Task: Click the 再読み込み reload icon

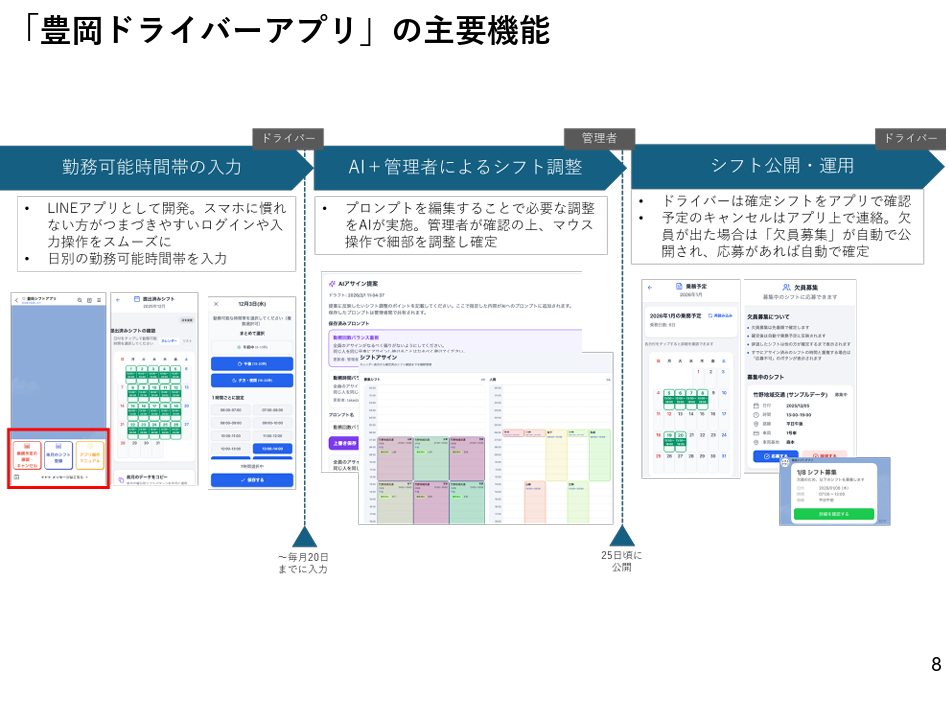Action: (710, 315)
